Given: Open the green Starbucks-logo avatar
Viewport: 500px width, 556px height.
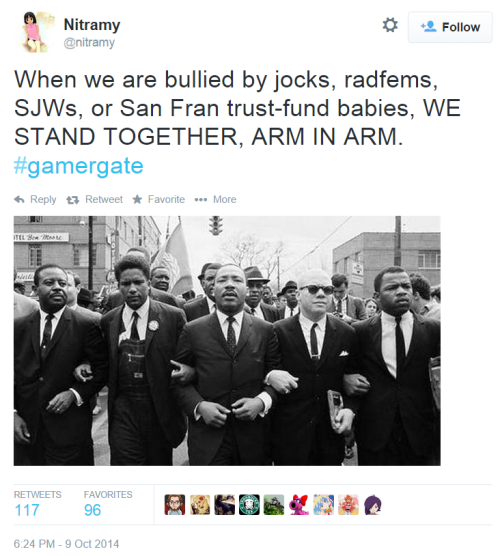Looking at the screenshot, I should click(x=249, y=505).
